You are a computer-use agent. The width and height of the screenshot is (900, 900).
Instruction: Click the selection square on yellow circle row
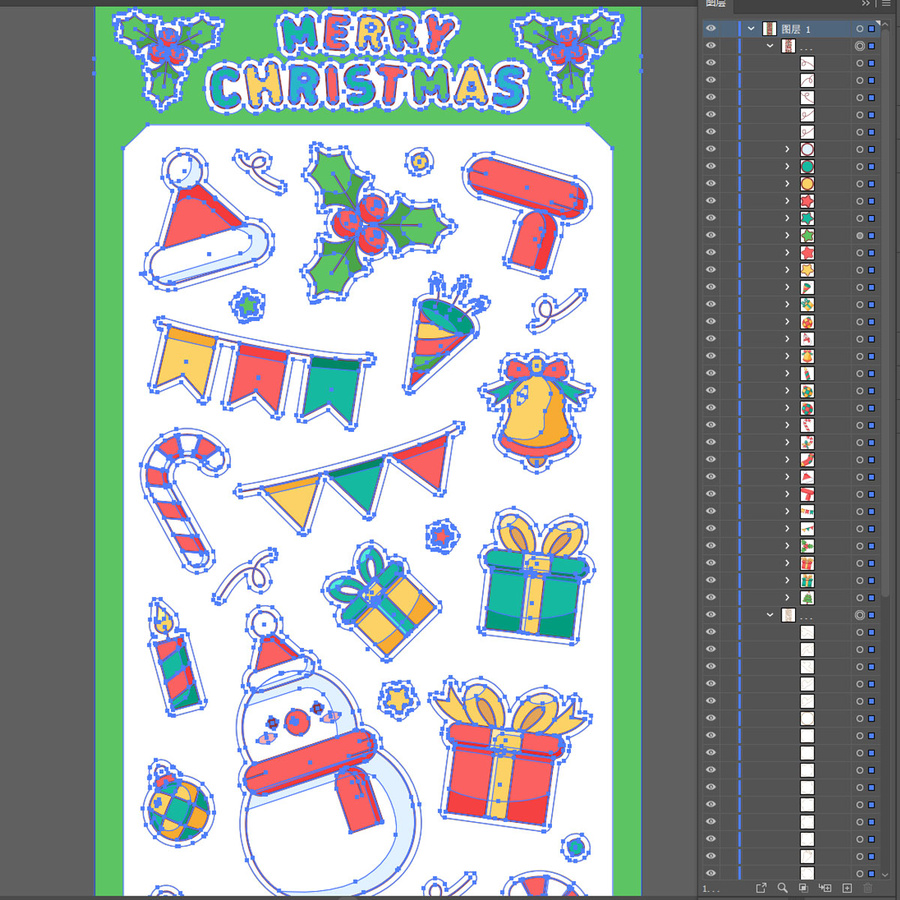[872, 184]
